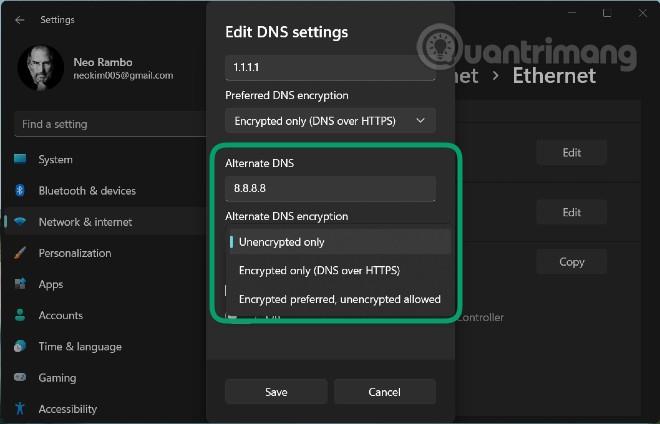Open the Gaming controller icon
This screenshot has width=660, height=424.
[x=20, y=377]
